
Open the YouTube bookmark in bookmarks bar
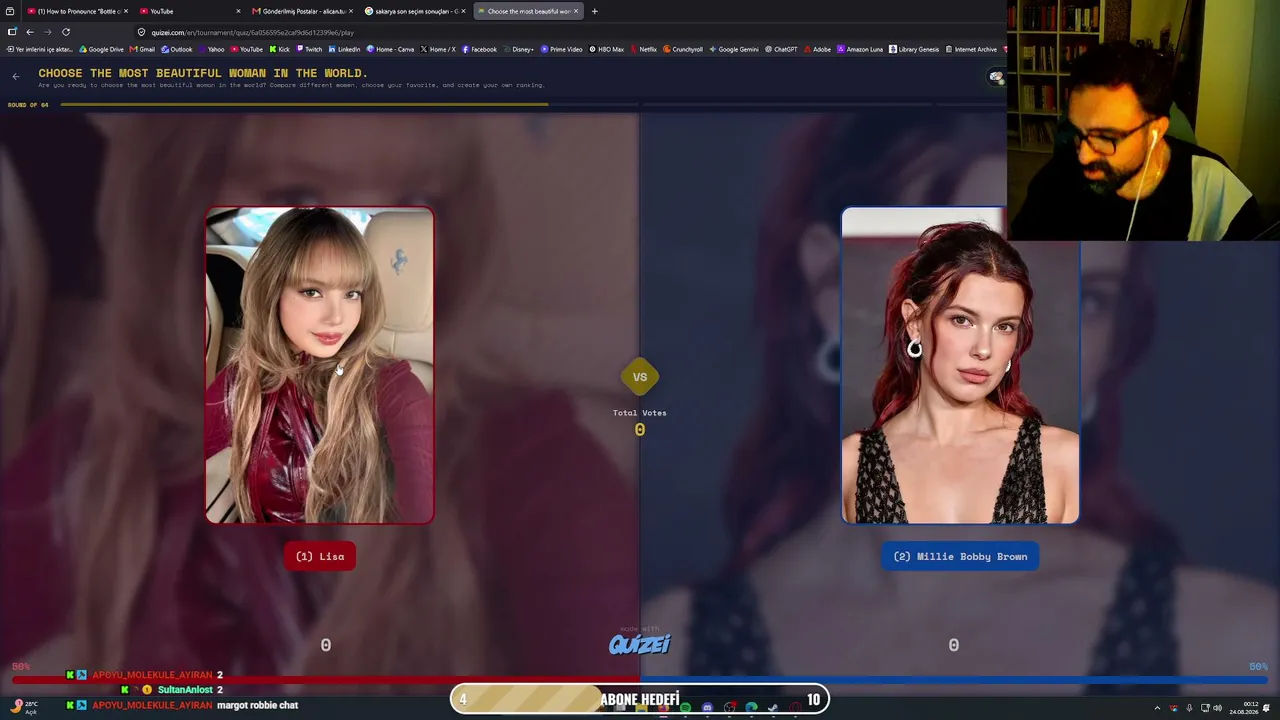(247, 49)
